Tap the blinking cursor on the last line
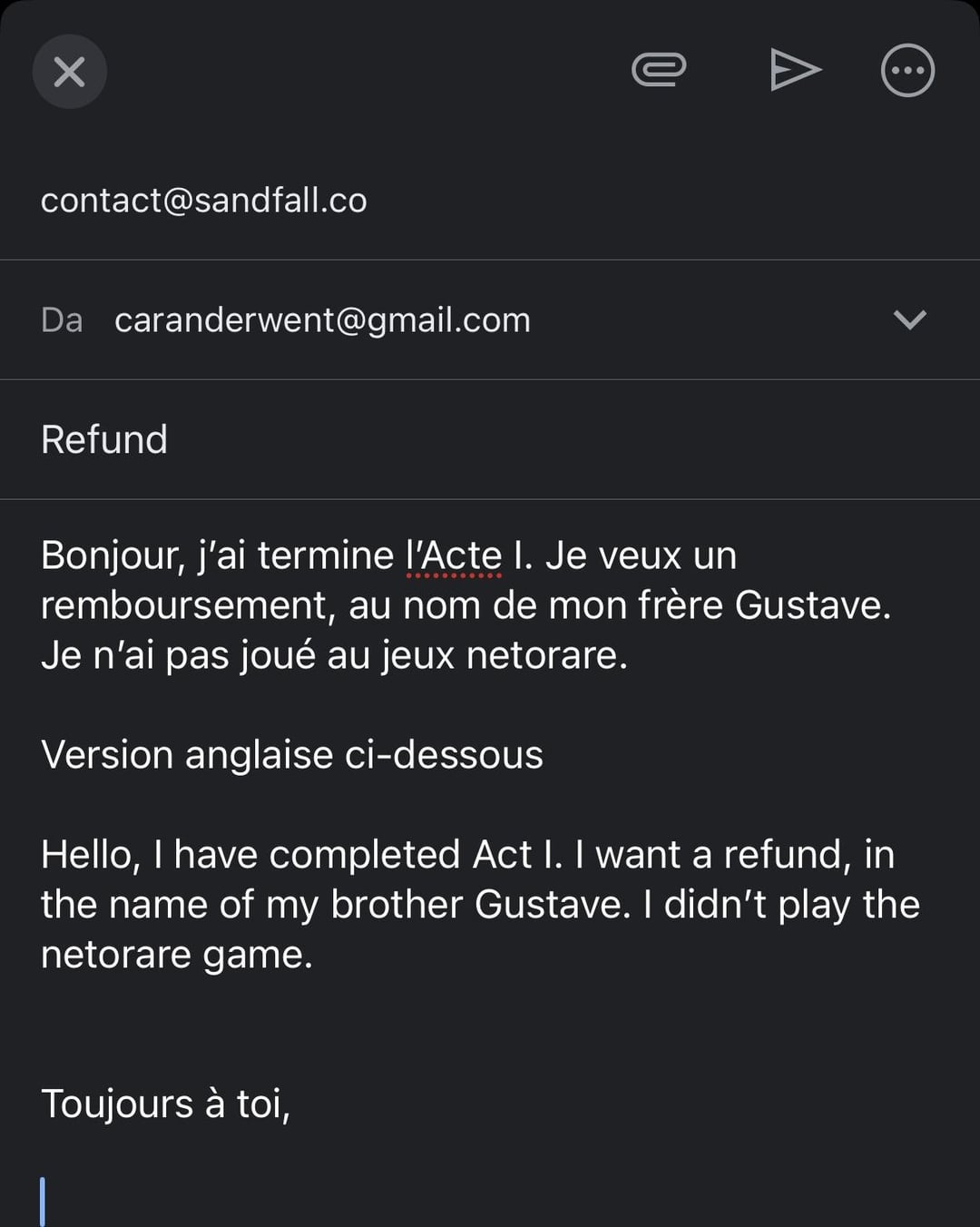 click(x=43, y=1202)
